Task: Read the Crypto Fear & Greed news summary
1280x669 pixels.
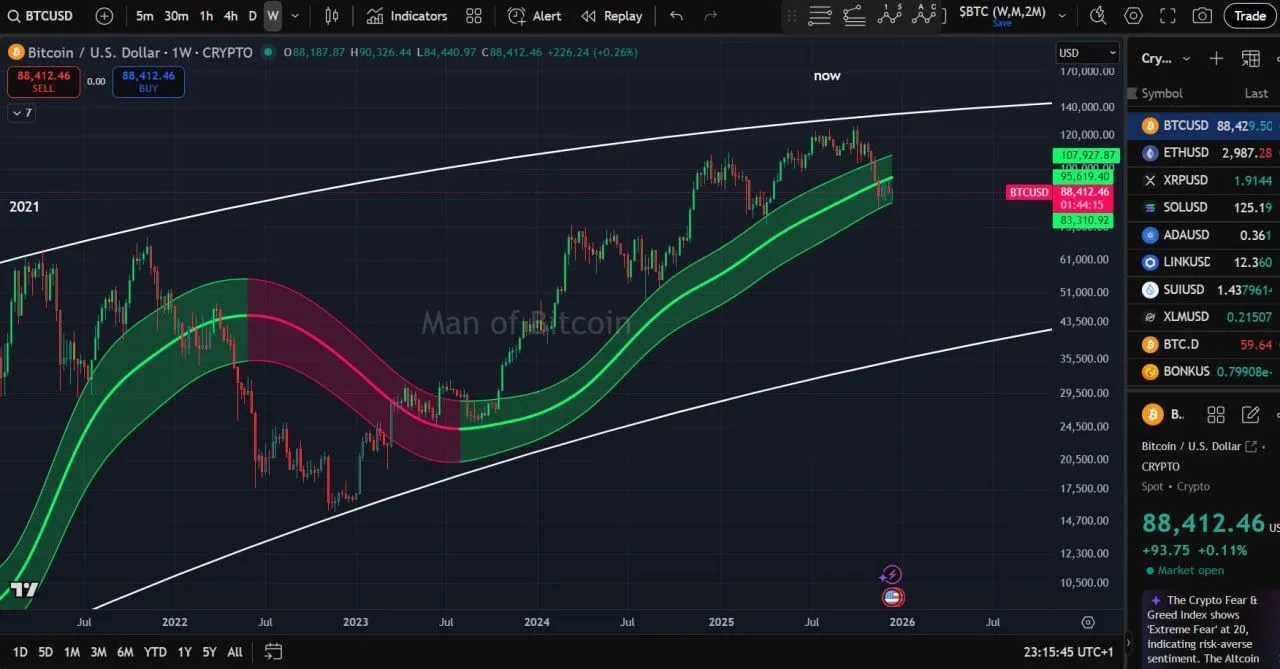Action: [x=1210, y=630]
